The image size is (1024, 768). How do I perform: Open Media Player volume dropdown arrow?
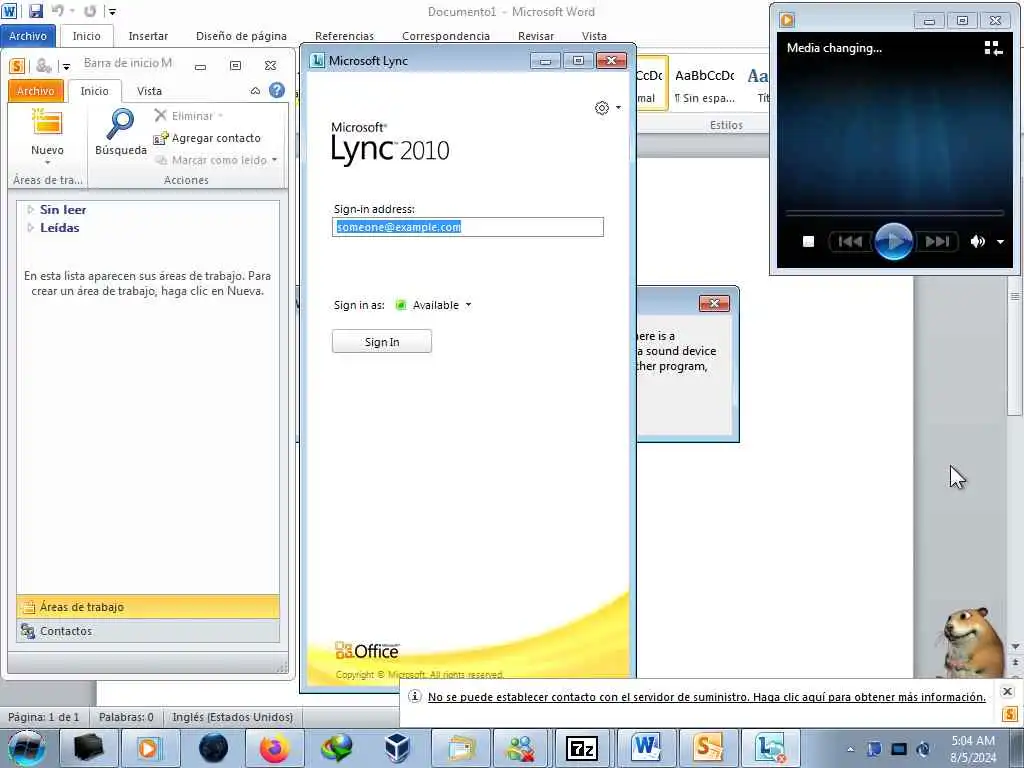[1000, 242]
